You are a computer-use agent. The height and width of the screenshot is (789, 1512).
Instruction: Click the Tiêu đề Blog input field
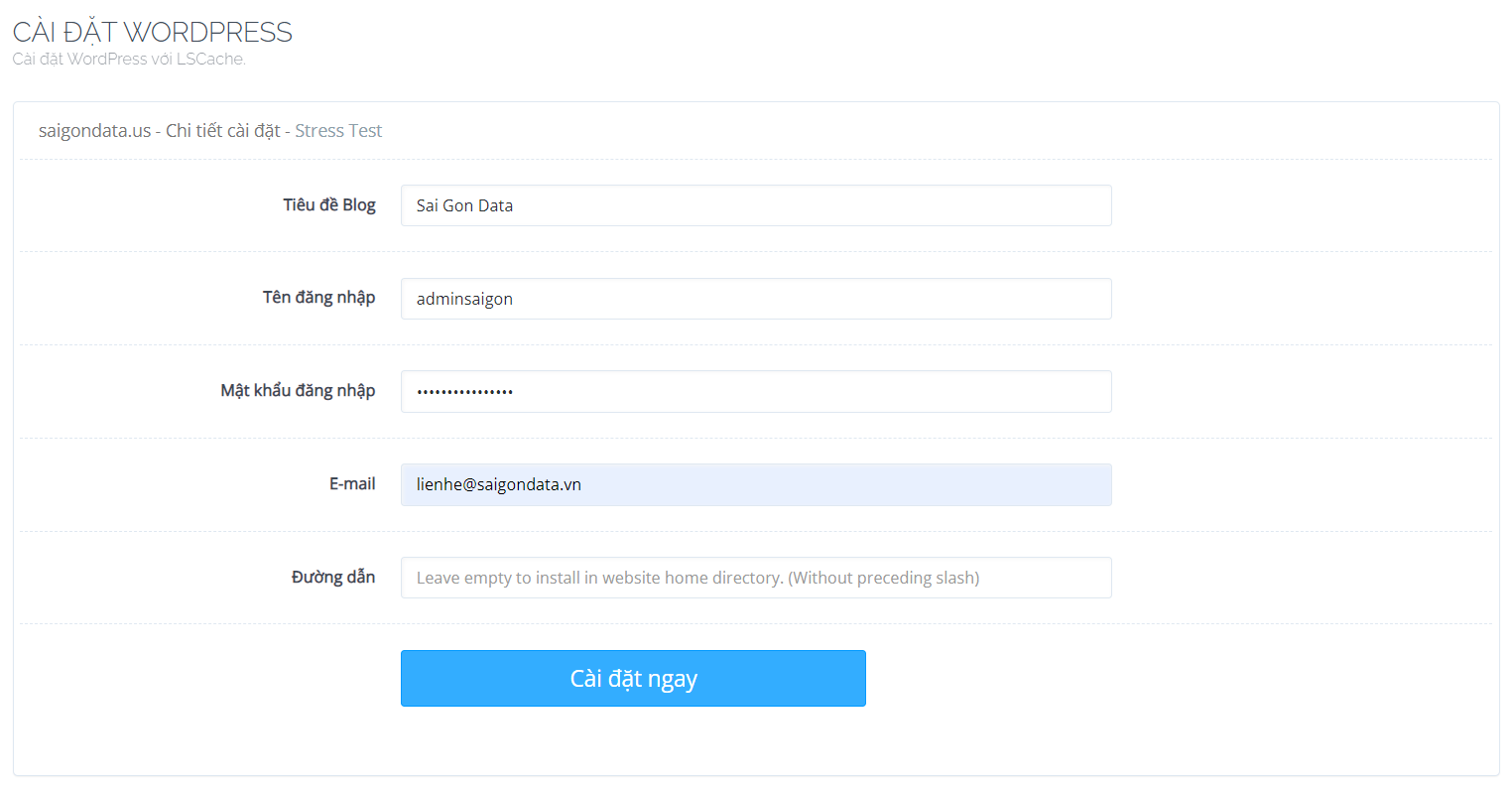tap(756, 205)
